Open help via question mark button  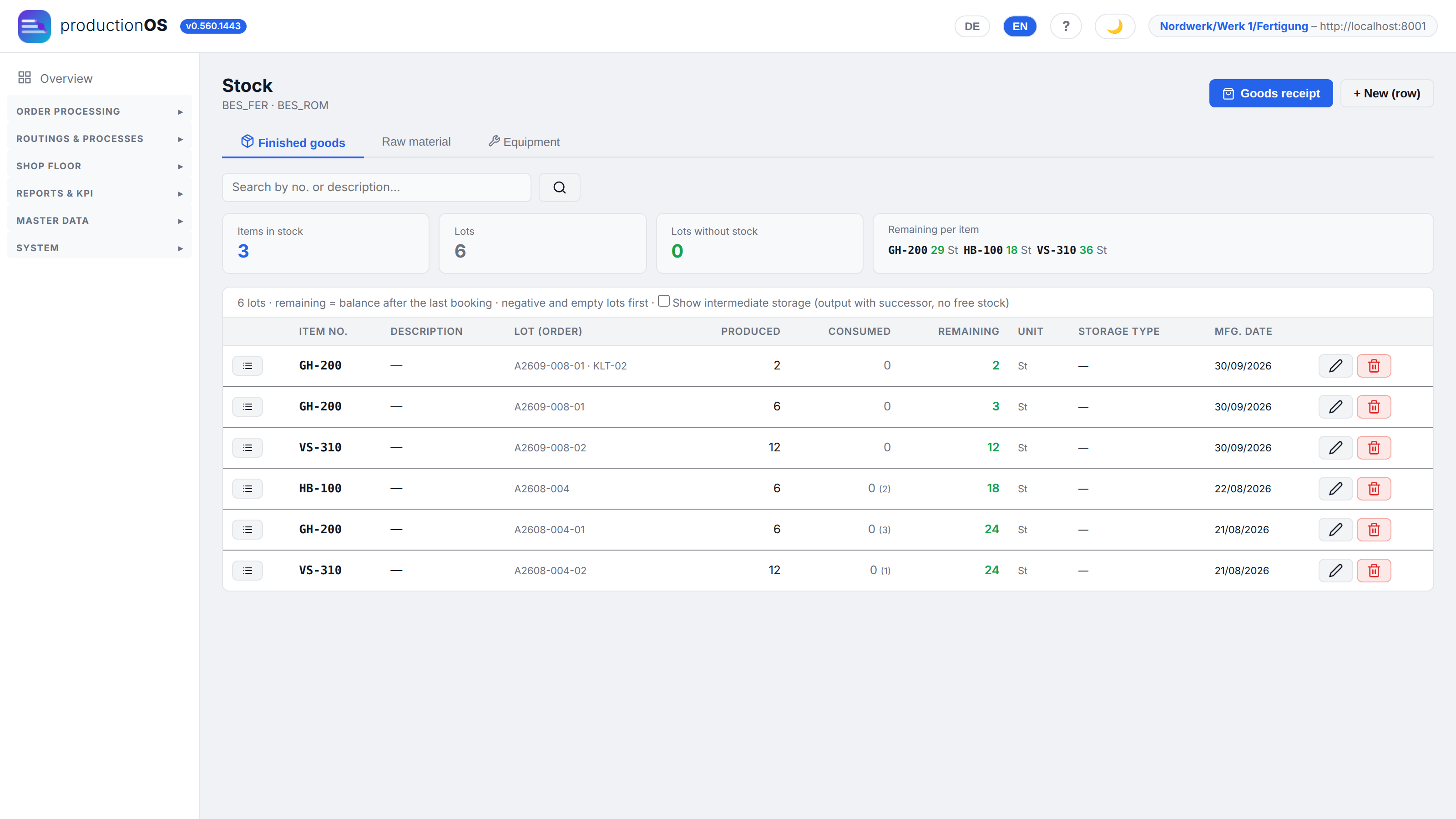click(x=1066, y=26)
